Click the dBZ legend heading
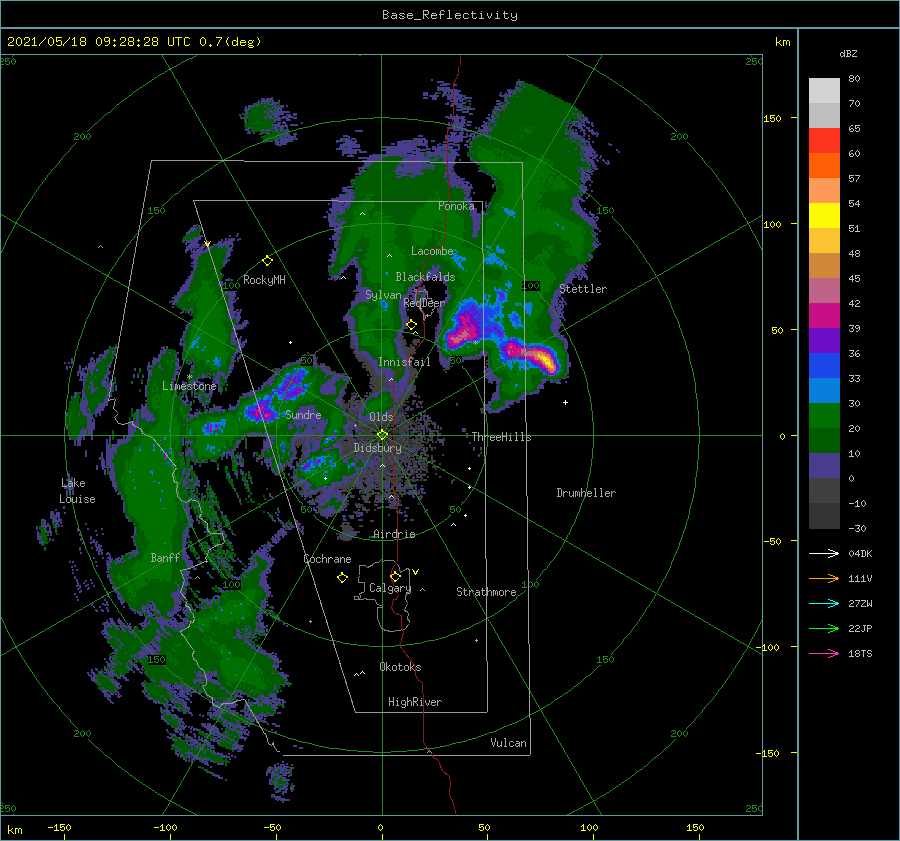This screenshot has height=841, width=900. point(848,53)
